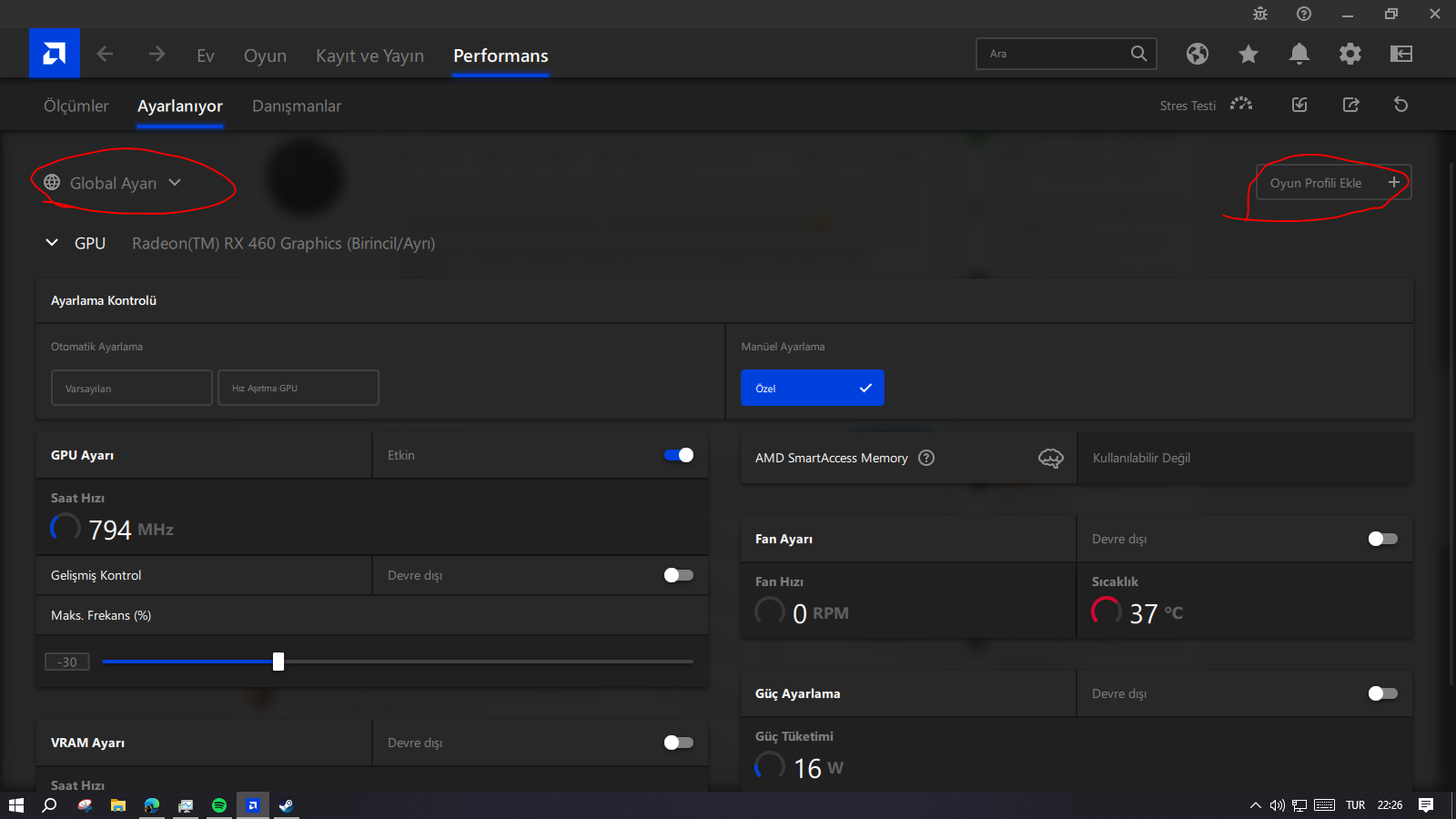Click the Kullanılabilir Değil status text

coord(1141,458)
